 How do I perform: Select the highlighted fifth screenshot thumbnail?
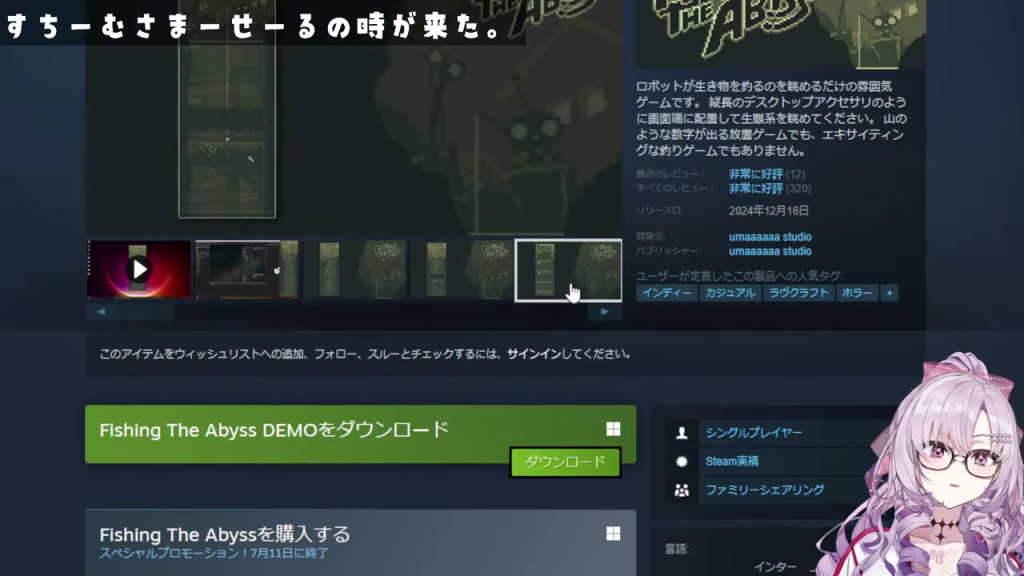click(x=569, y=270)
